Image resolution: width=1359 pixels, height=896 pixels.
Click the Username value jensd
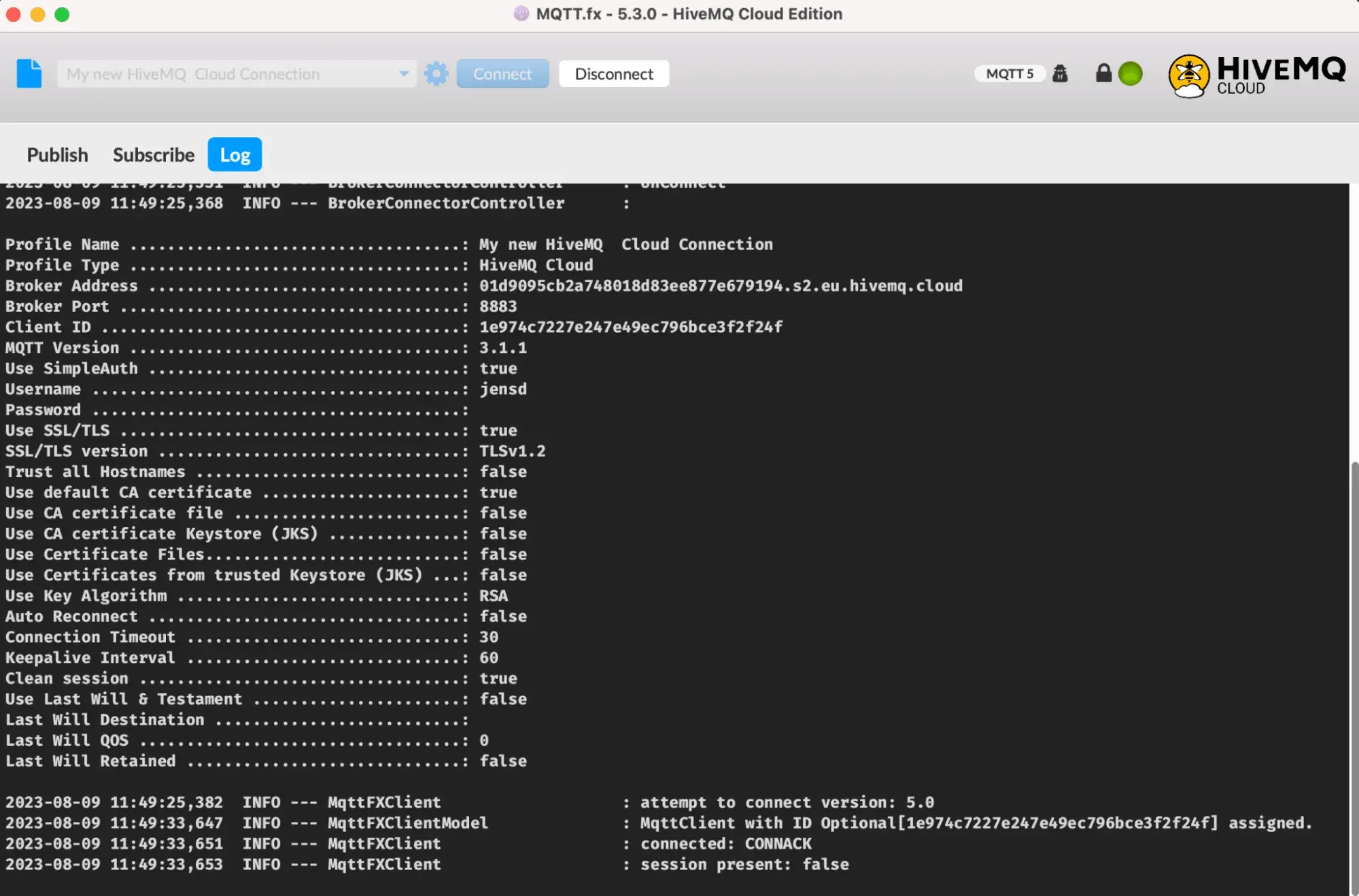point(502,389)
